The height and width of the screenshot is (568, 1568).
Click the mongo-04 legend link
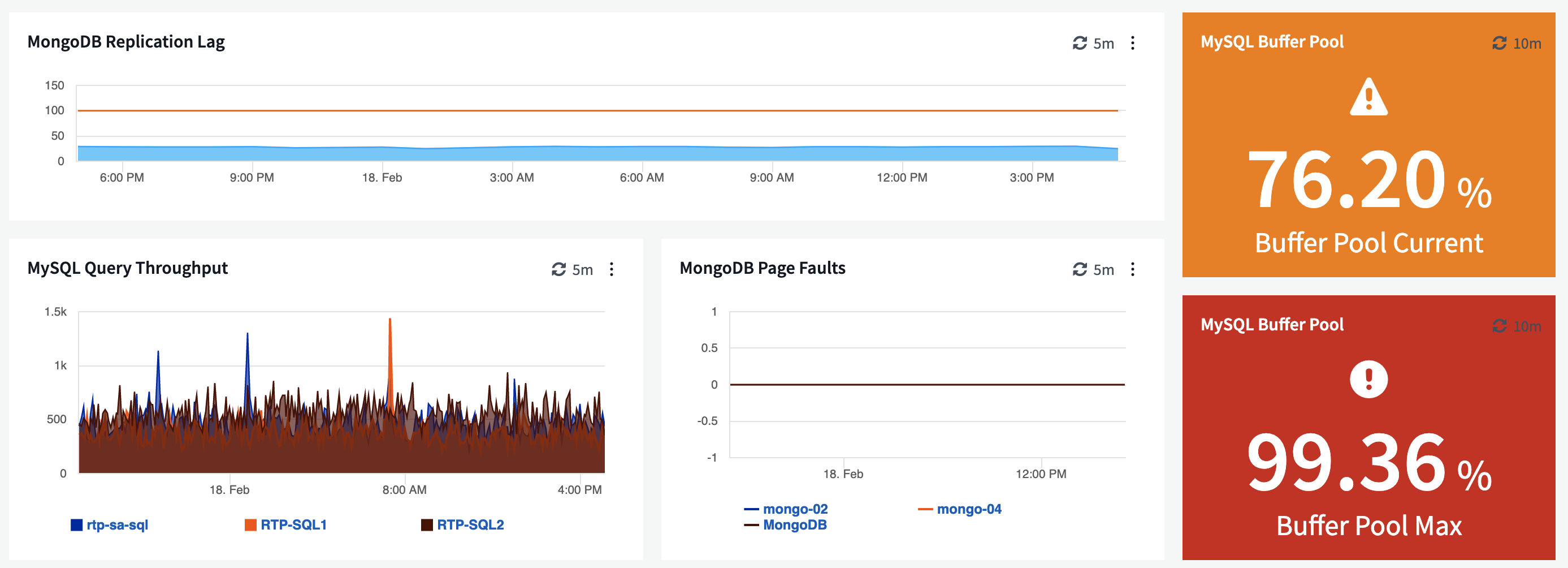tap(968, 509)
